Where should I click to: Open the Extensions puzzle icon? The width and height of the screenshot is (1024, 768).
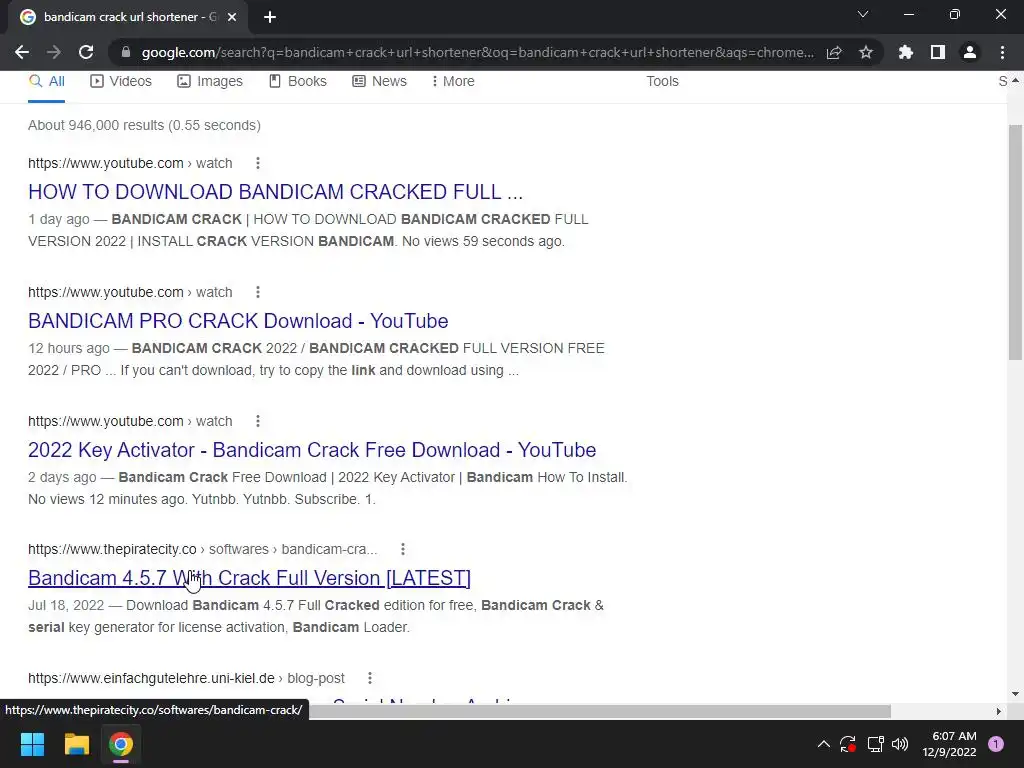pyautogui.click(x=906, y=52)
